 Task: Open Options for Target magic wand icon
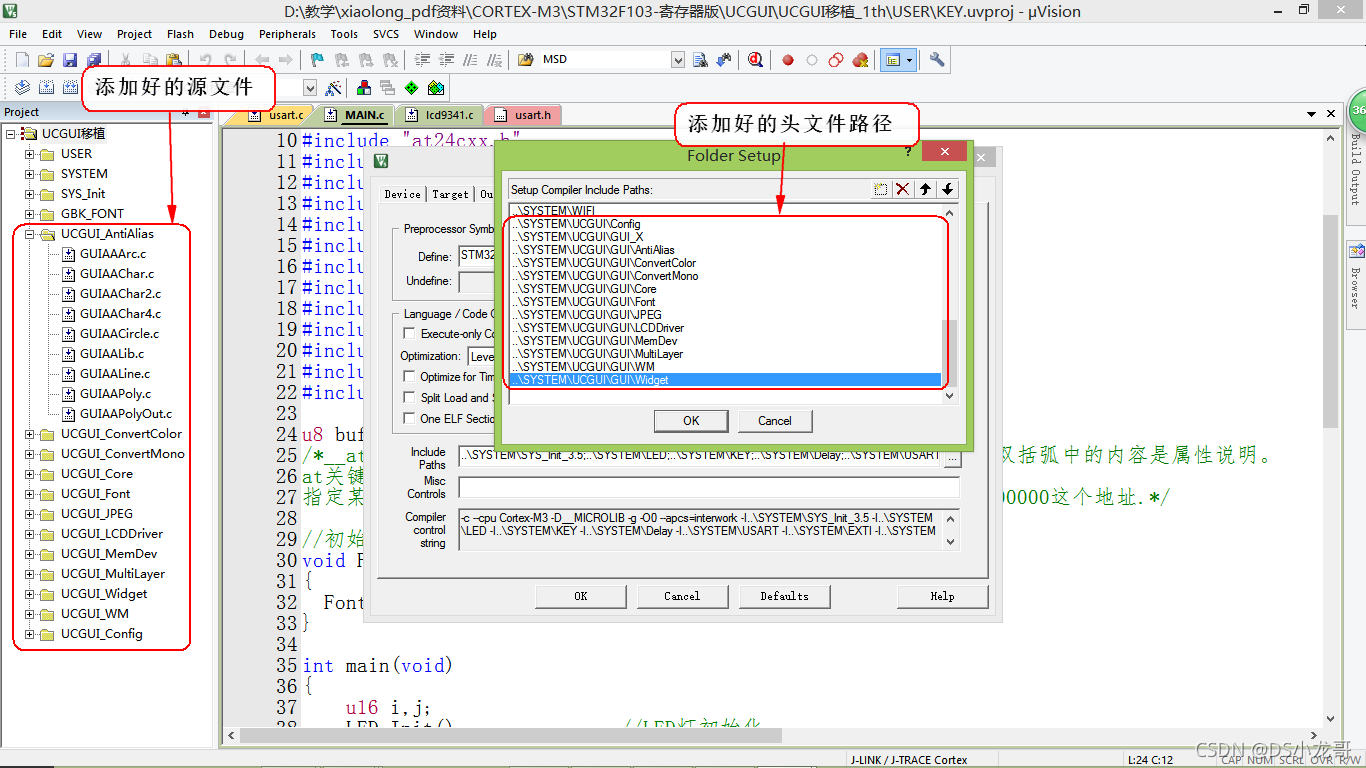[334, 88]
